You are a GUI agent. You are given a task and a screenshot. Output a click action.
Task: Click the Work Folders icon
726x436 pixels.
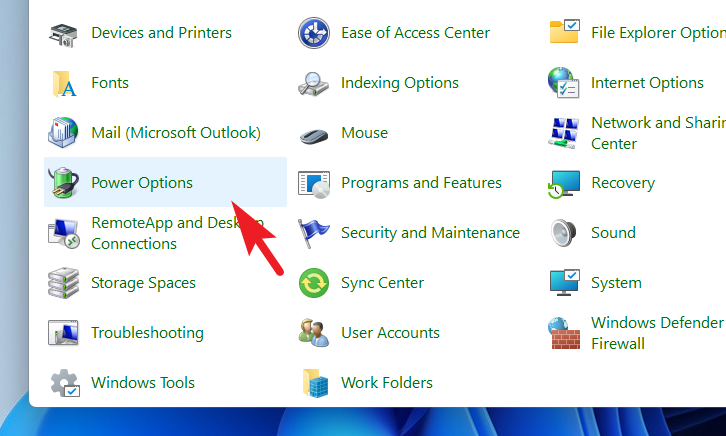(315, 383)
